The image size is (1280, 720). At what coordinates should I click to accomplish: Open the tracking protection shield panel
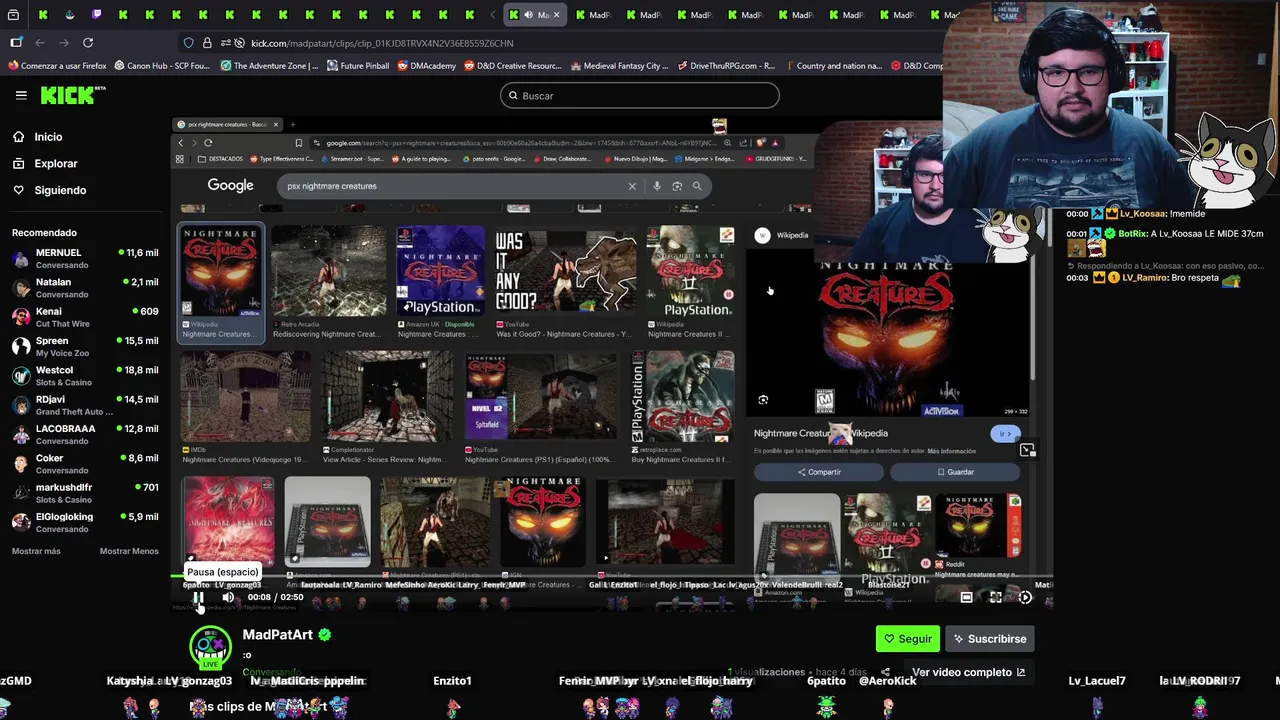(x=188, y=43)
